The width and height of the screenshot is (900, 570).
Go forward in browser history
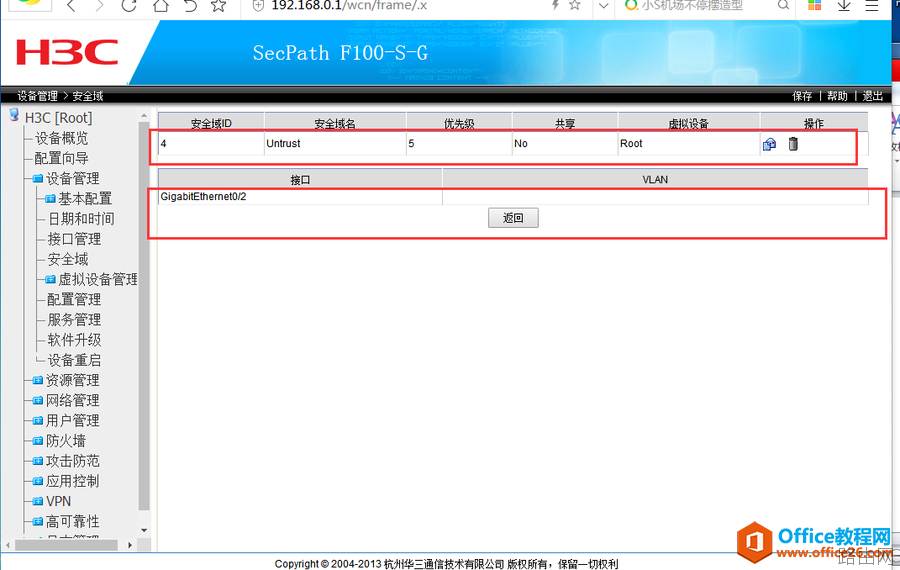(x=100, y=6)
